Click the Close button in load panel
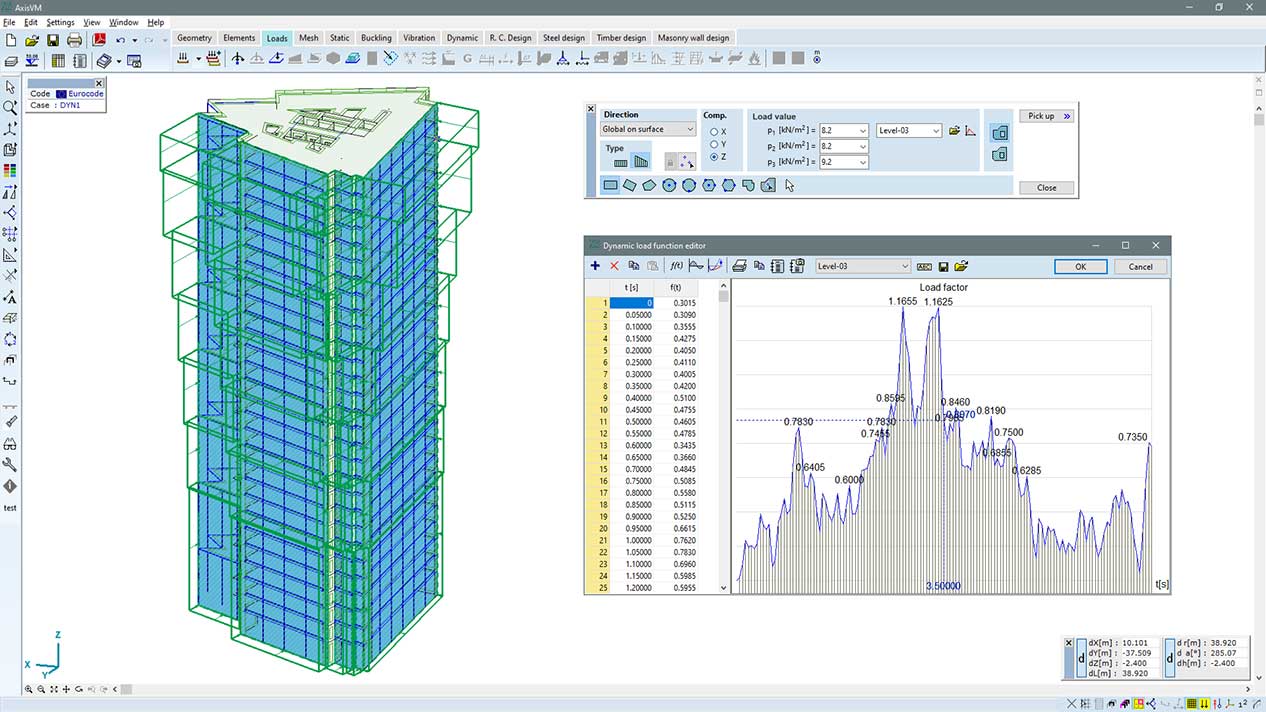The image size is (1266, 712). tap(1046, 187)
